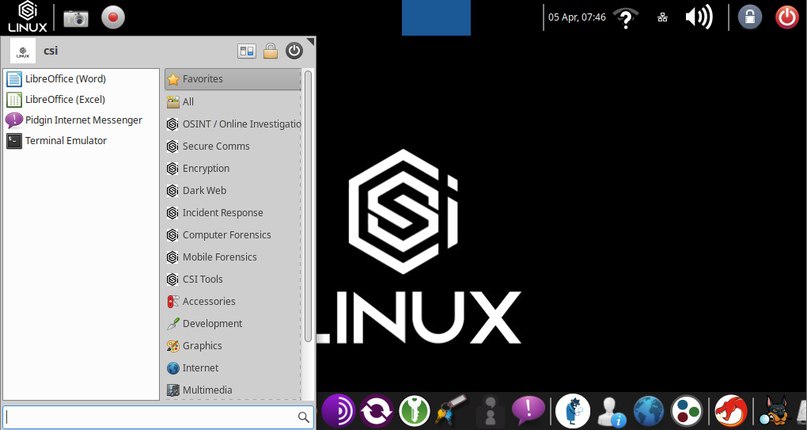
Task: Select the Encryption category
Action: [x=233, y=168]
